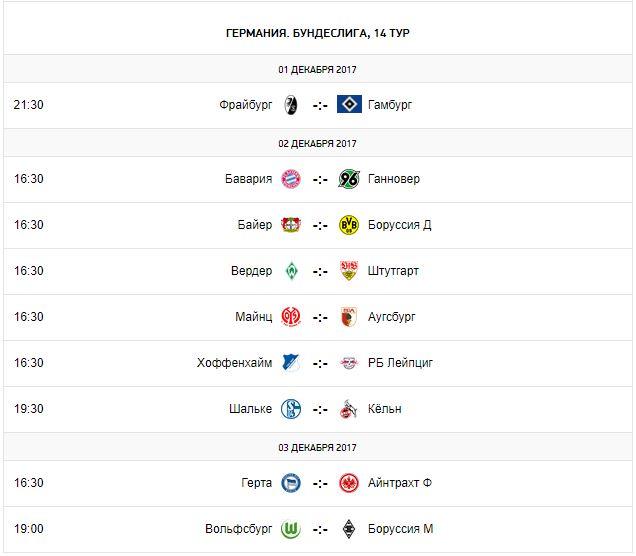The image size is (636, 556).
Task: Click the Шальке vs Кёльн score placeholder
Action: (x=320, y=409)
